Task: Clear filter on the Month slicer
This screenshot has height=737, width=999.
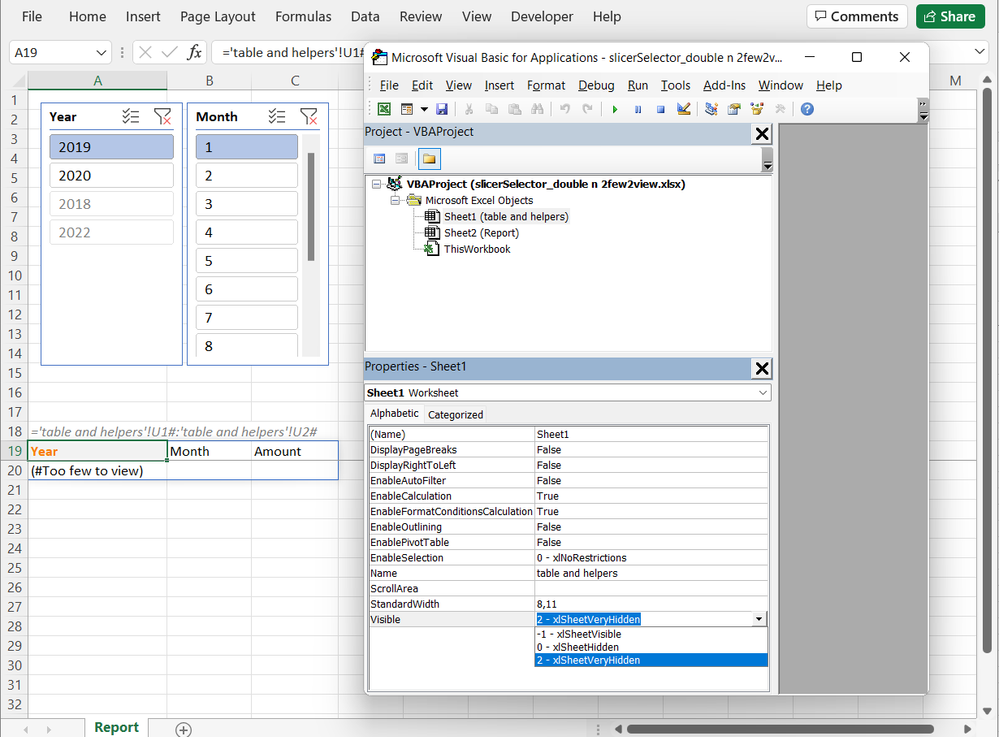Action: 308,117
